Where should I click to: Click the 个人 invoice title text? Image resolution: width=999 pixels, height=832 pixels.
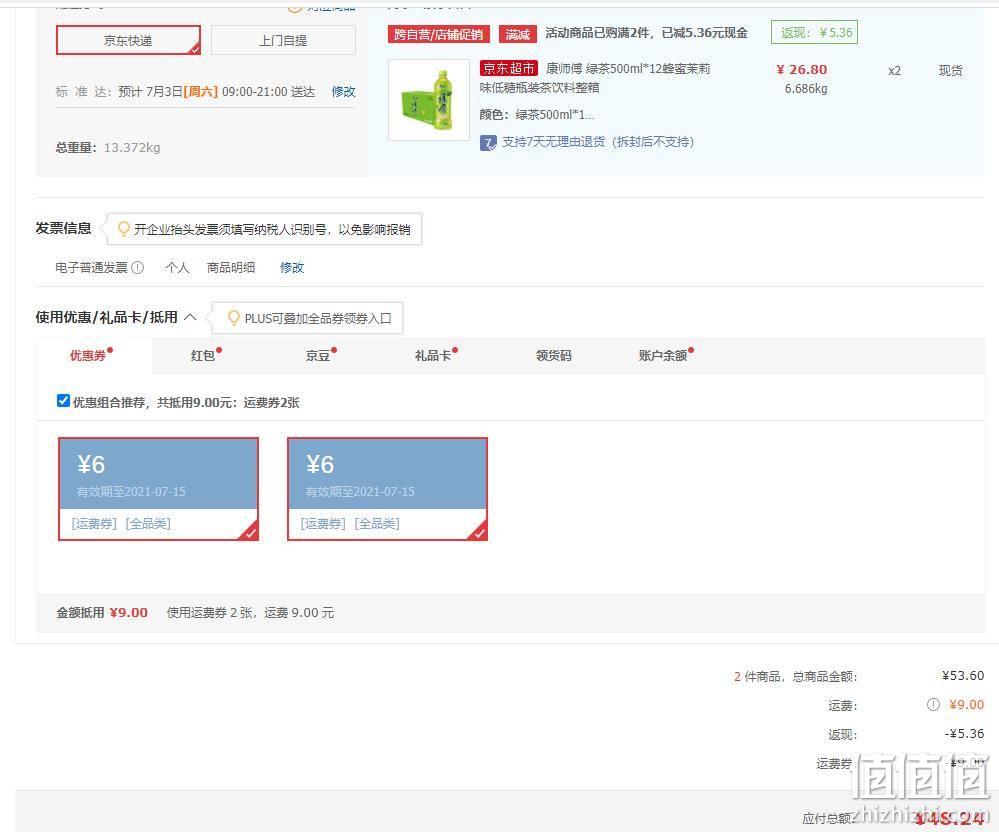tap(177, 268)
